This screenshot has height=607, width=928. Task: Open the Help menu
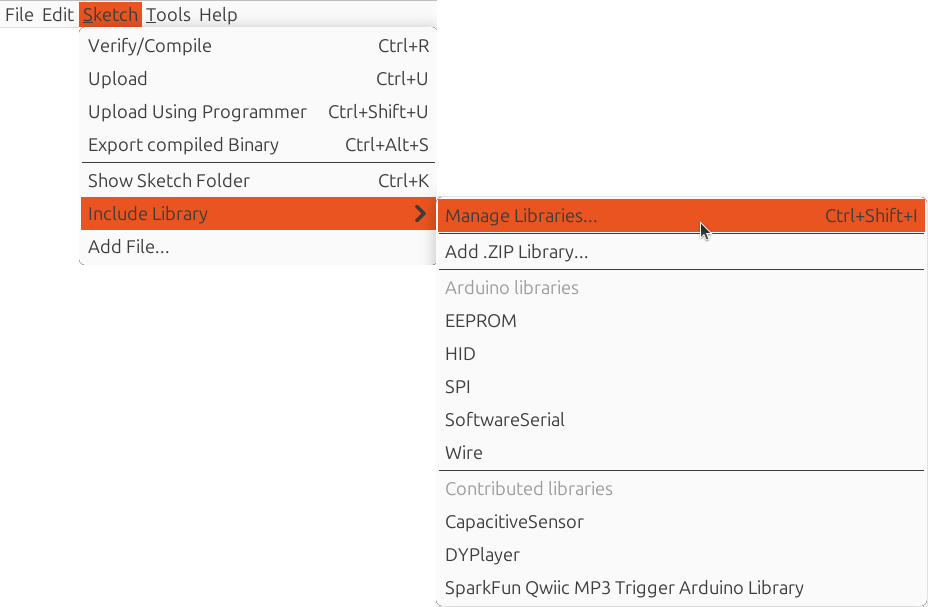click(218, 15)
